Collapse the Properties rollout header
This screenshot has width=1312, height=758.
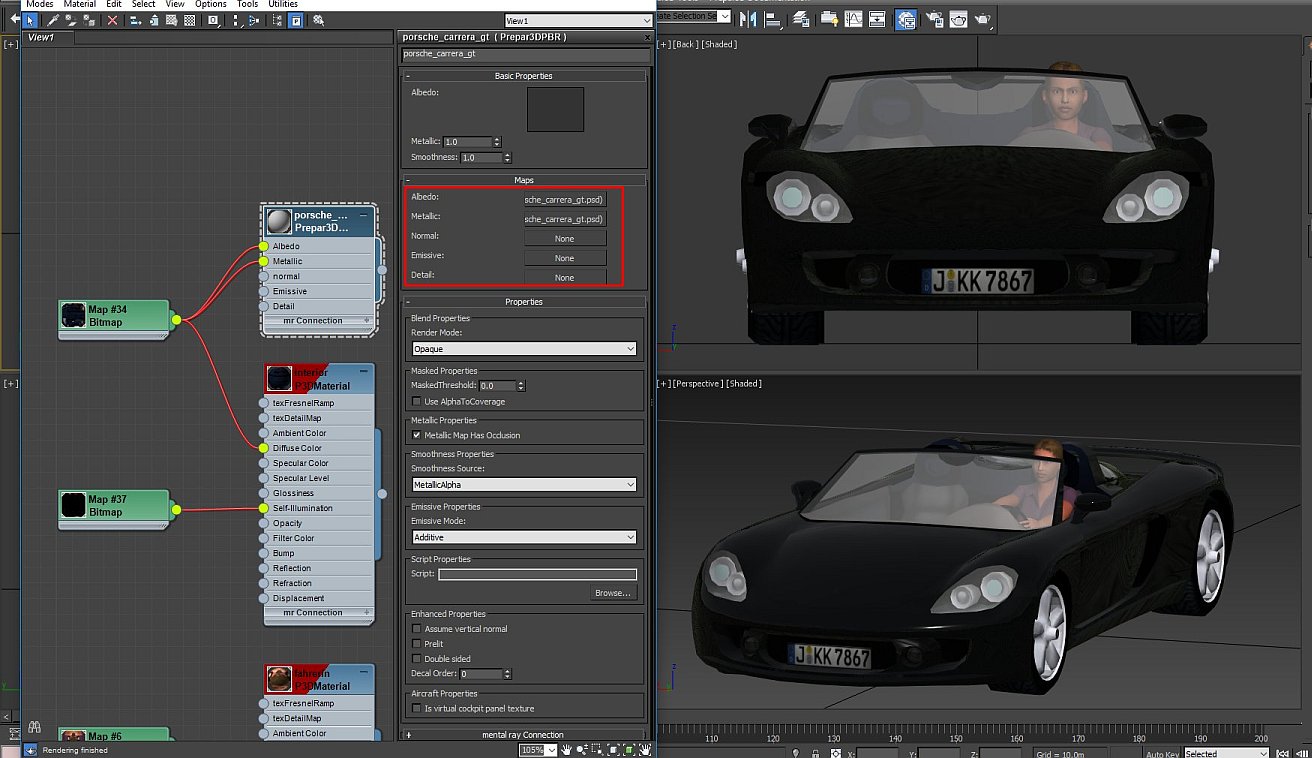pos(524,301)
